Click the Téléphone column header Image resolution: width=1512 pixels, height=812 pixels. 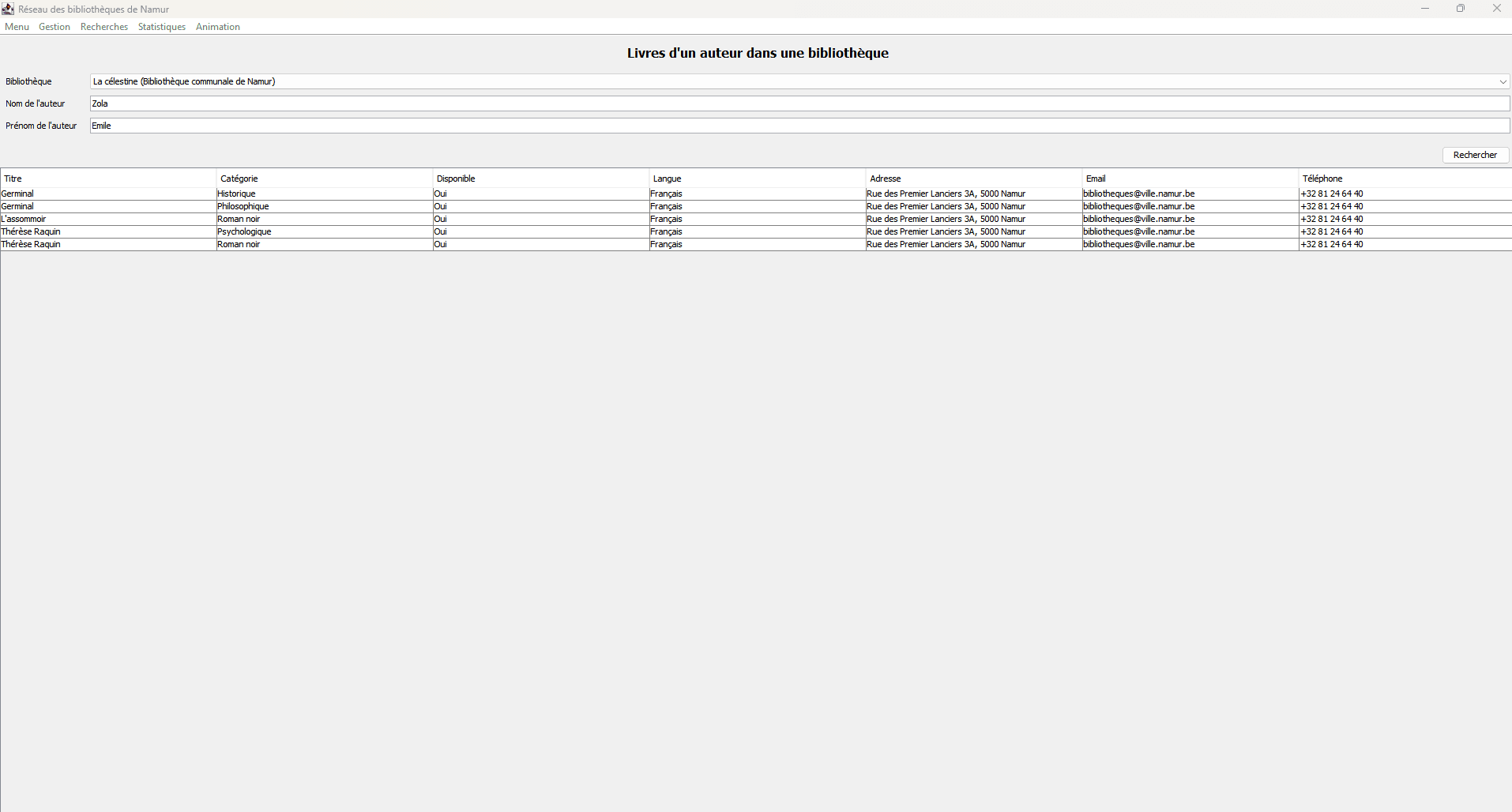pos(1405,179)
